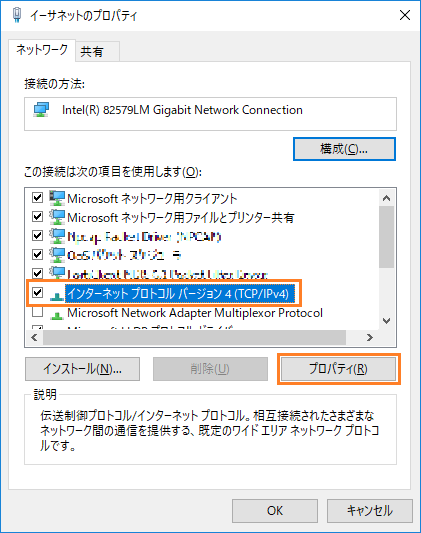
Task: Click the Ethernet plug icon in title bar
Action: 17,15
